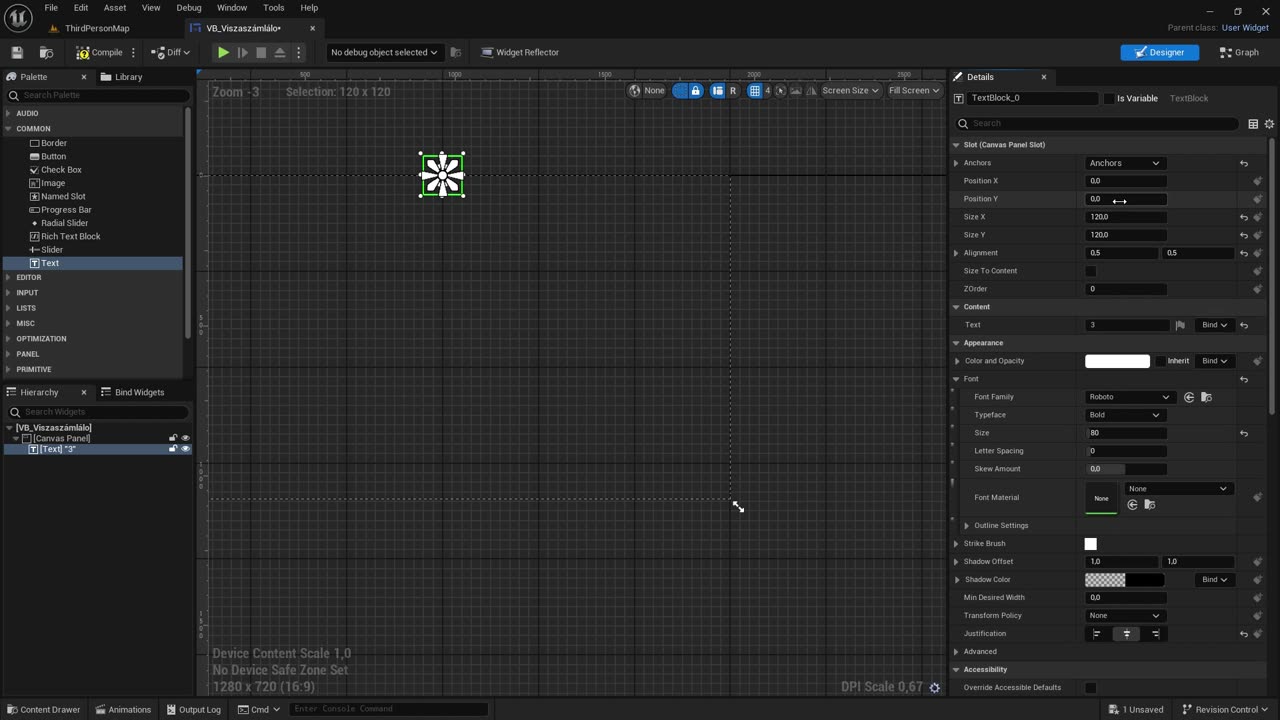Browse to Font Family asset icon
Viewport: 1280px width, 720px height.
coord(1206,397)
